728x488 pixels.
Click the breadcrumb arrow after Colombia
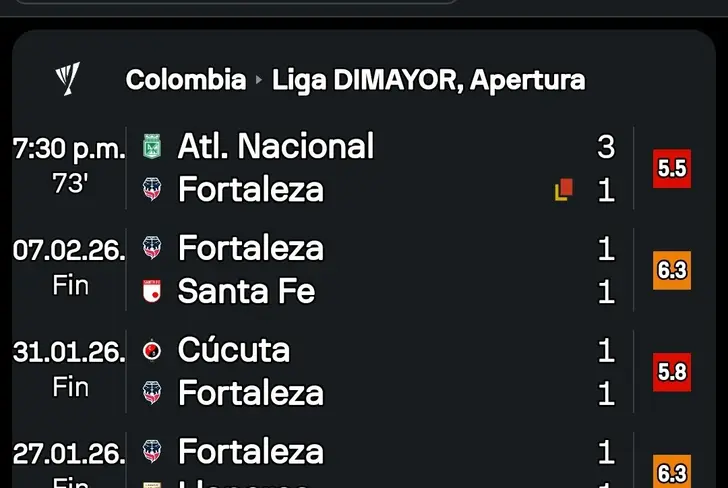[x=259, y=80]
